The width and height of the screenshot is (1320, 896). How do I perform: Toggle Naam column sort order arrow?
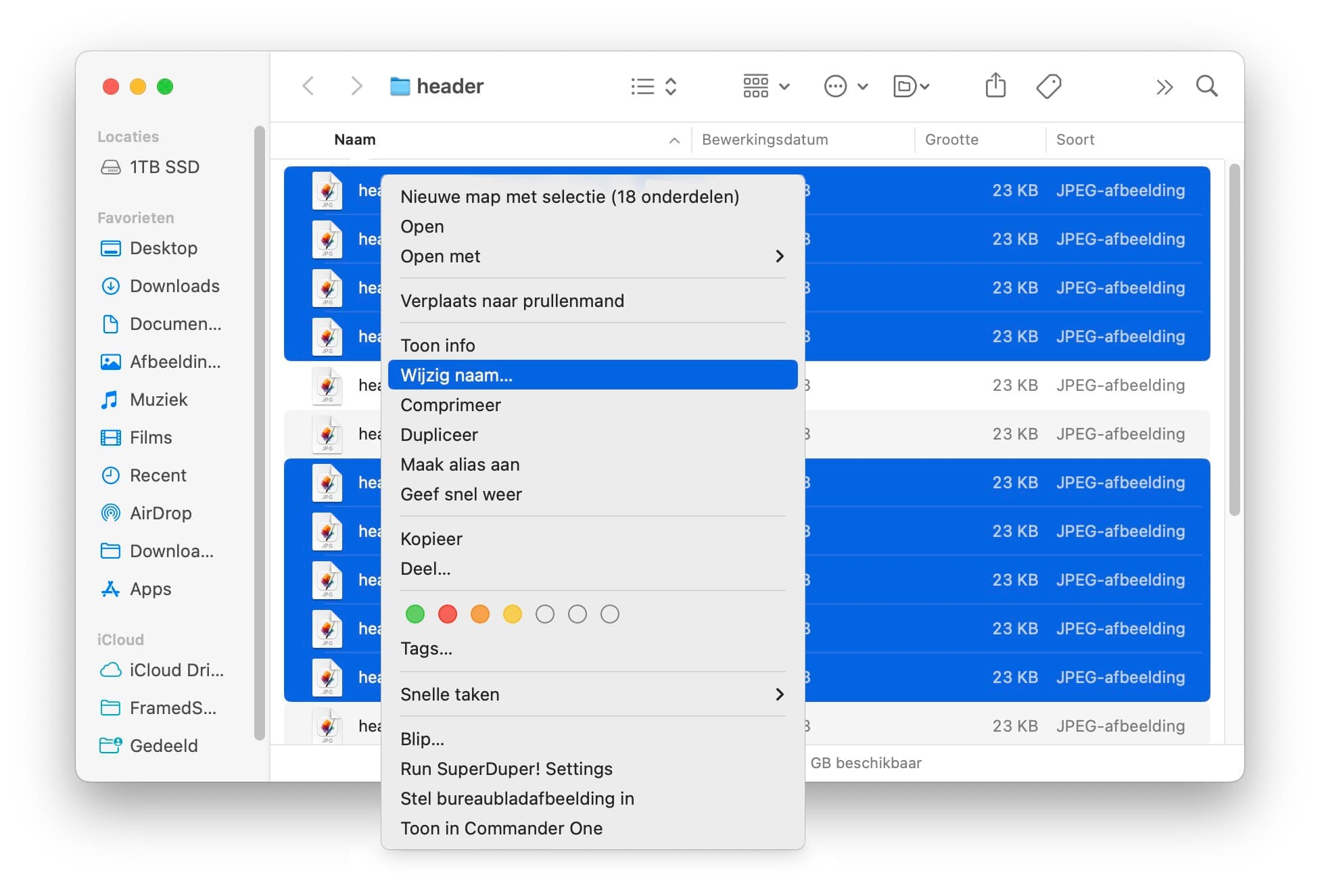click(674, 140)
